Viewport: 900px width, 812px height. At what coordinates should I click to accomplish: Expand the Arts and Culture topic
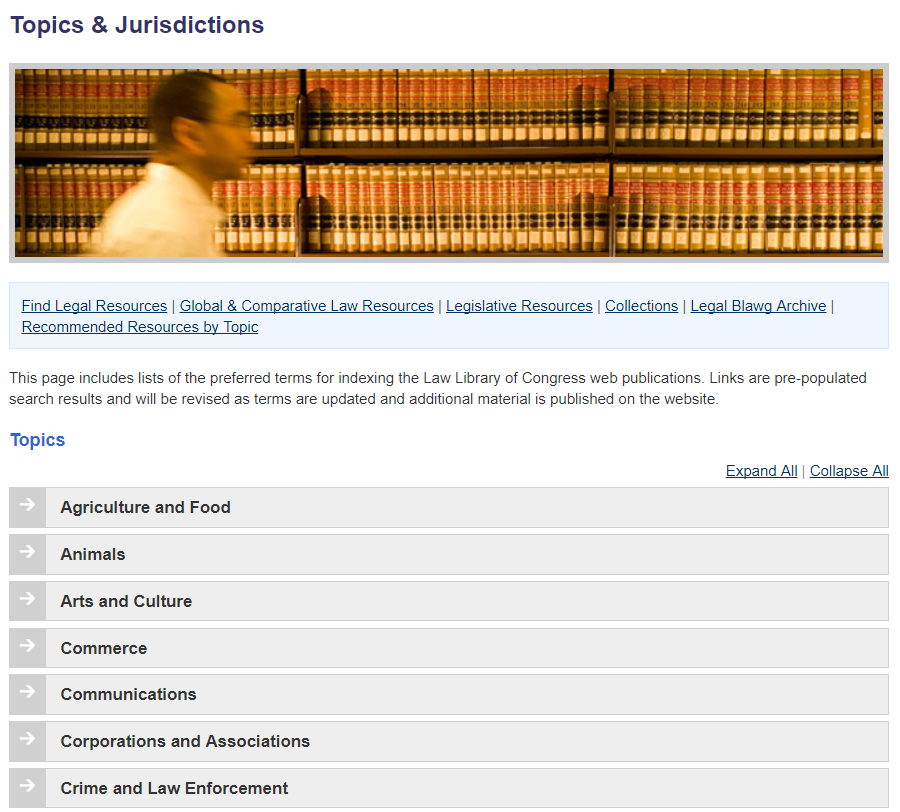click(x=449, y=601)
